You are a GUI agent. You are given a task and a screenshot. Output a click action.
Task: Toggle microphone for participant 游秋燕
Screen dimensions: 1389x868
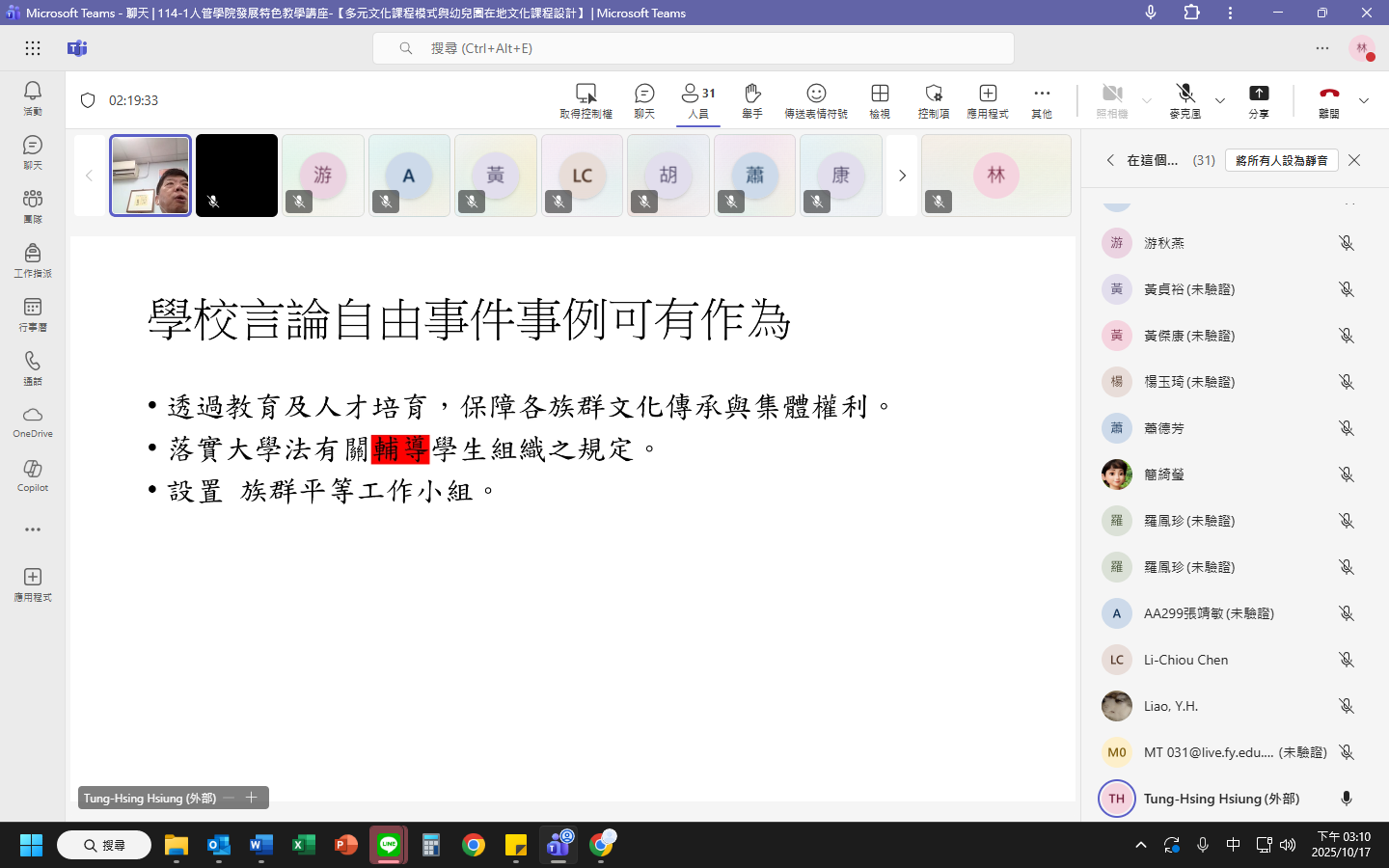(1347, 243)
